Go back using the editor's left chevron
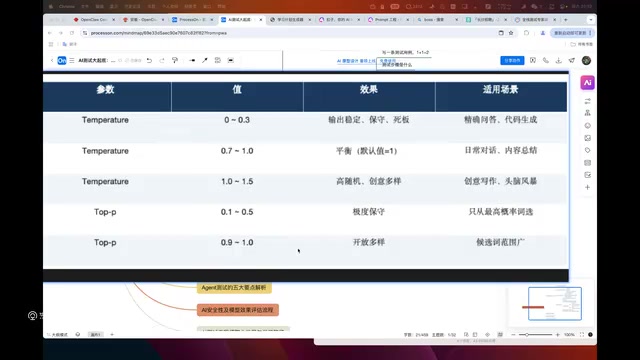The width and height of the screenshot is (640, 360). tap(52, 60)
